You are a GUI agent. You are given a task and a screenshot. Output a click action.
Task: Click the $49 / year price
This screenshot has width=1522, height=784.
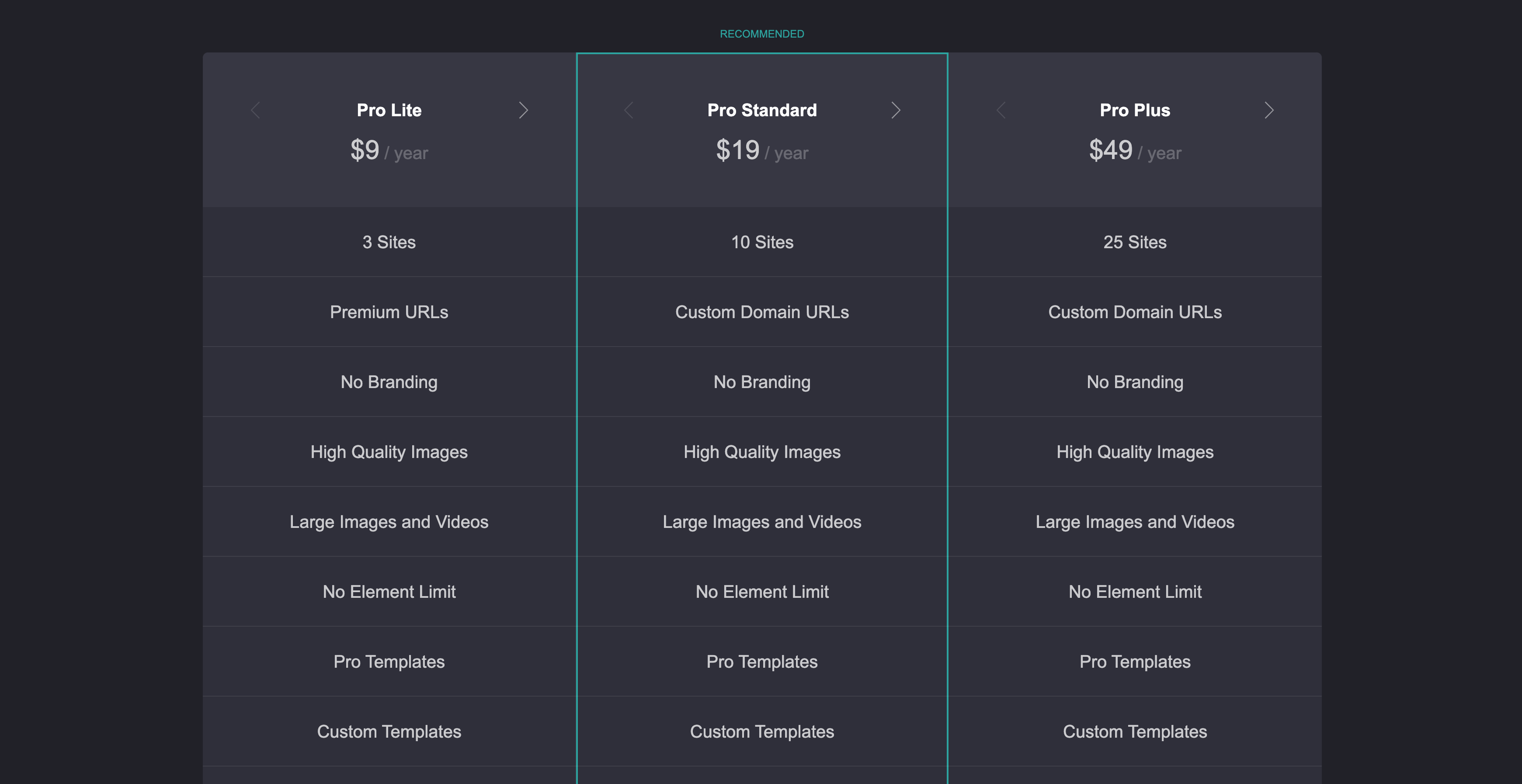(x=1134, y=151)
